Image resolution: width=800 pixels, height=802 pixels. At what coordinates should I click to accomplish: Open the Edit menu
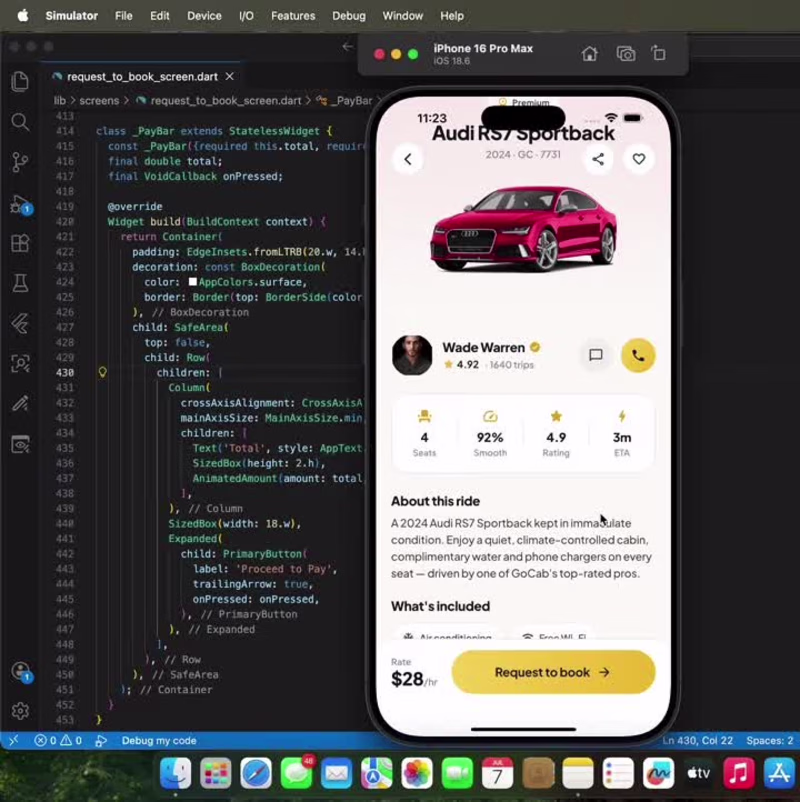(160, 16)
